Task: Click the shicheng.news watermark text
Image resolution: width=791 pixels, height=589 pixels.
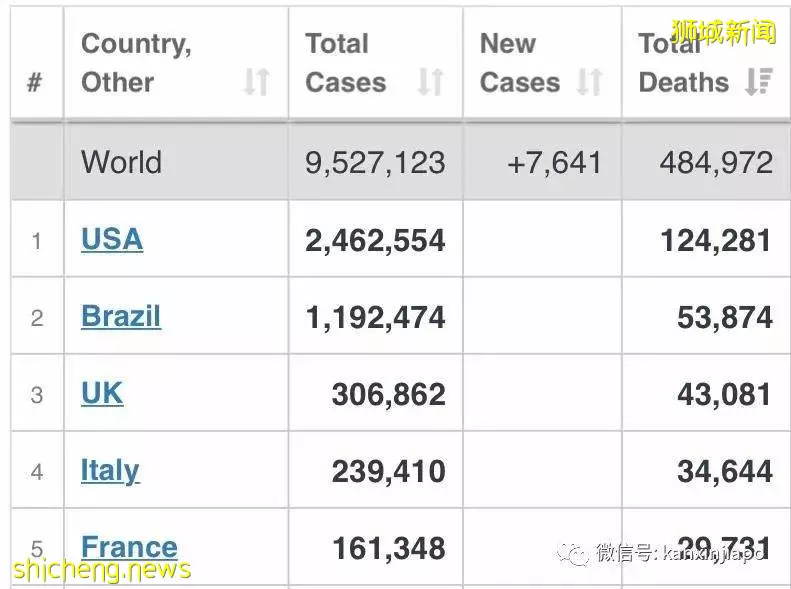Action: click(102, 570)
